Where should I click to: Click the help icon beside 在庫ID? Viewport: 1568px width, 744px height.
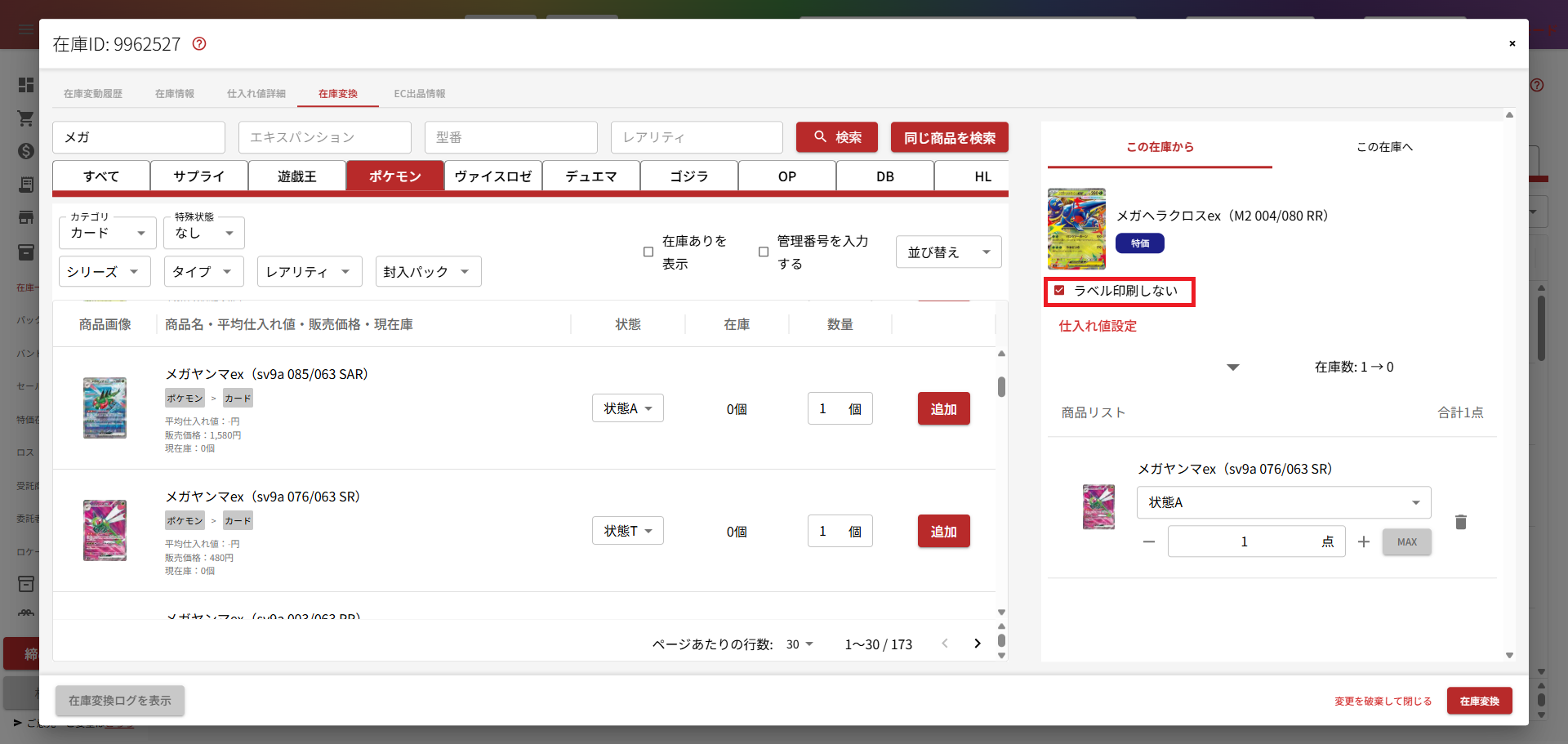(199, 44)
